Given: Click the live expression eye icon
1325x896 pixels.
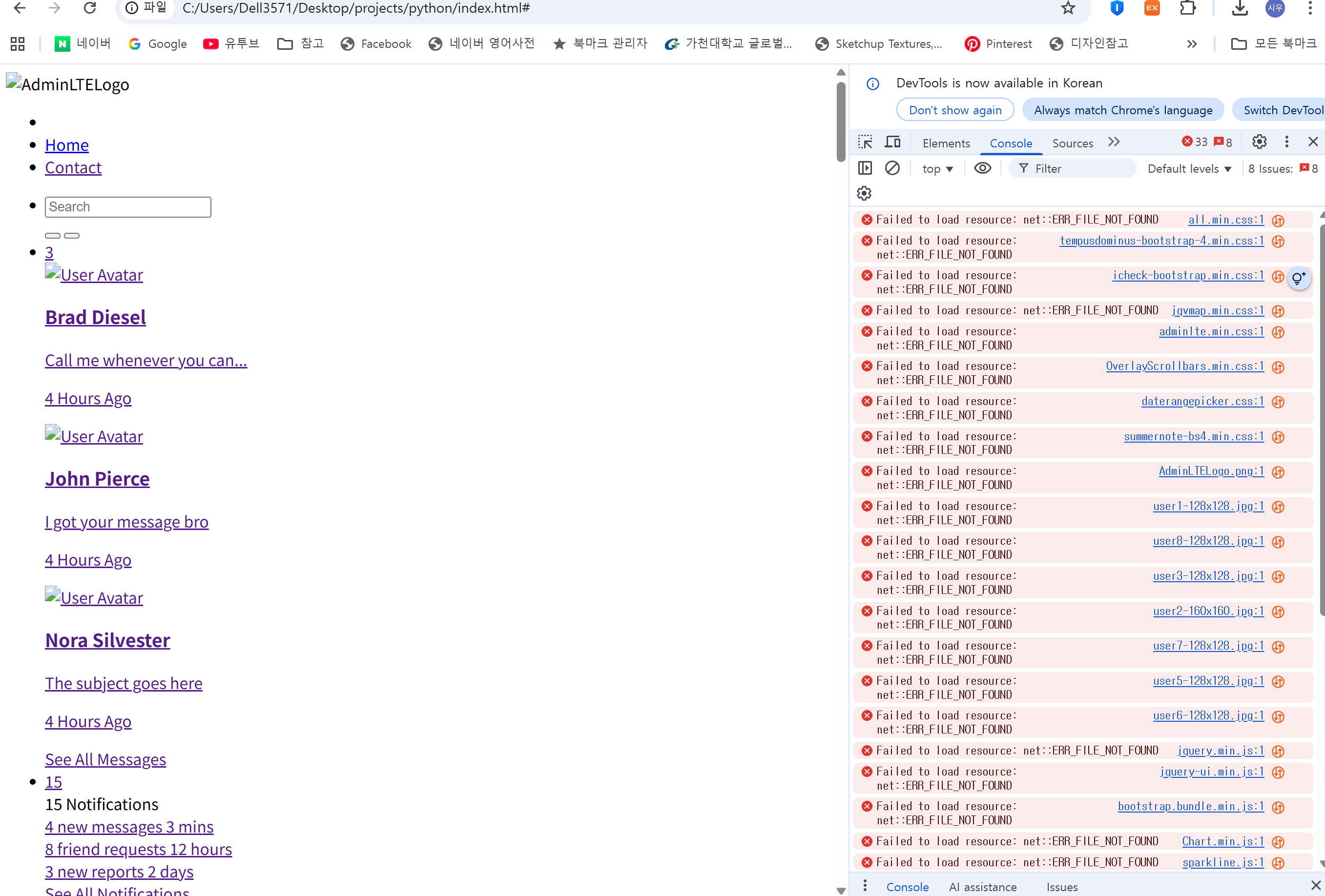Looking at the screenshot, I should (982, 168).
